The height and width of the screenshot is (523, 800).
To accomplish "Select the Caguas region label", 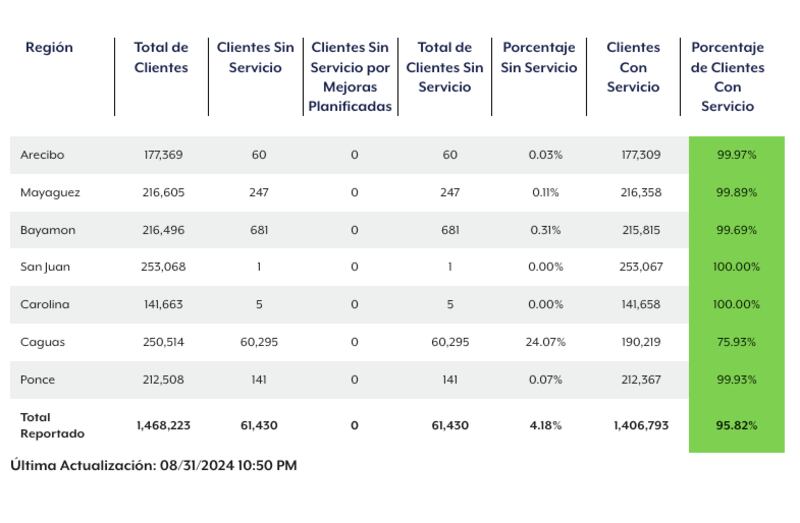I will click(x=42, y=342).
